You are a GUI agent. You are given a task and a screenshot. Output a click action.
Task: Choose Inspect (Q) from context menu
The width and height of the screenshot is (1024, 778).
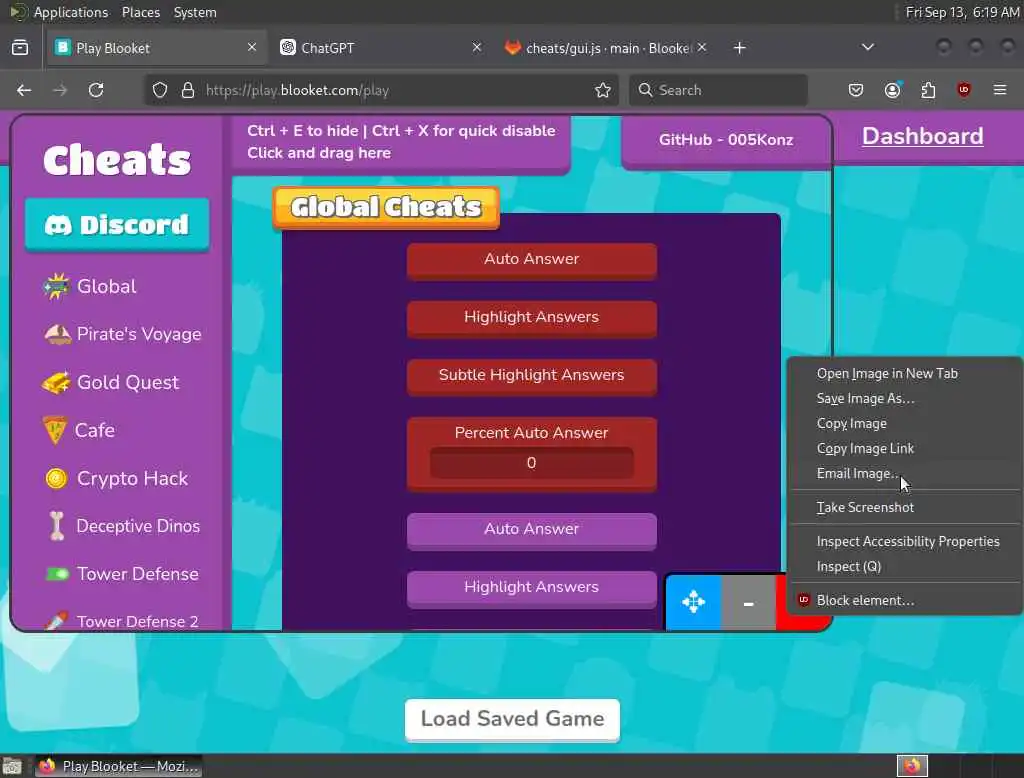(x=904, y=566)
